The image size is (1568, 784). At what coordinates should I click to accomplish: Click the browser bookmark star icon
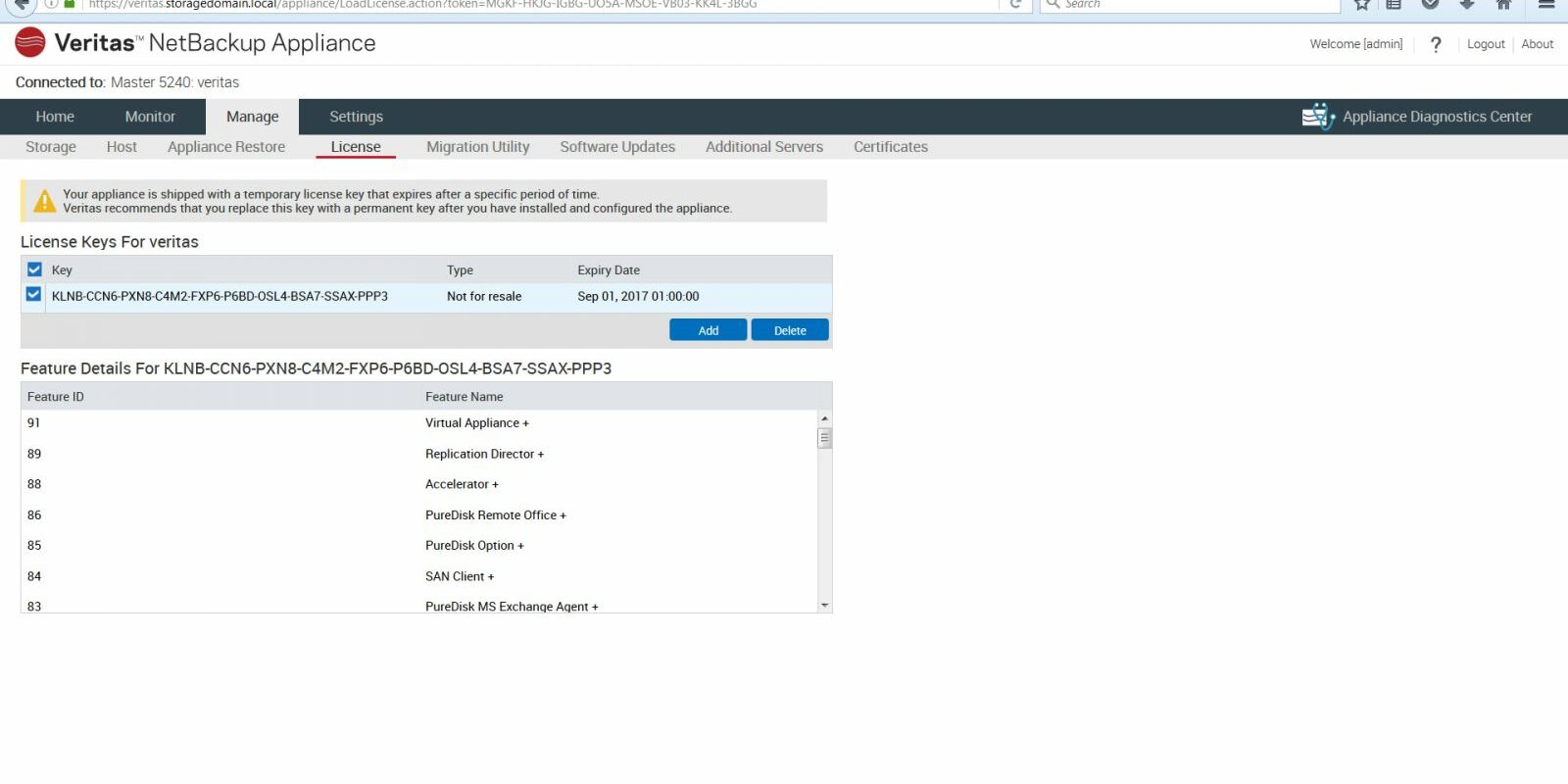click(x=1361, y=4)
